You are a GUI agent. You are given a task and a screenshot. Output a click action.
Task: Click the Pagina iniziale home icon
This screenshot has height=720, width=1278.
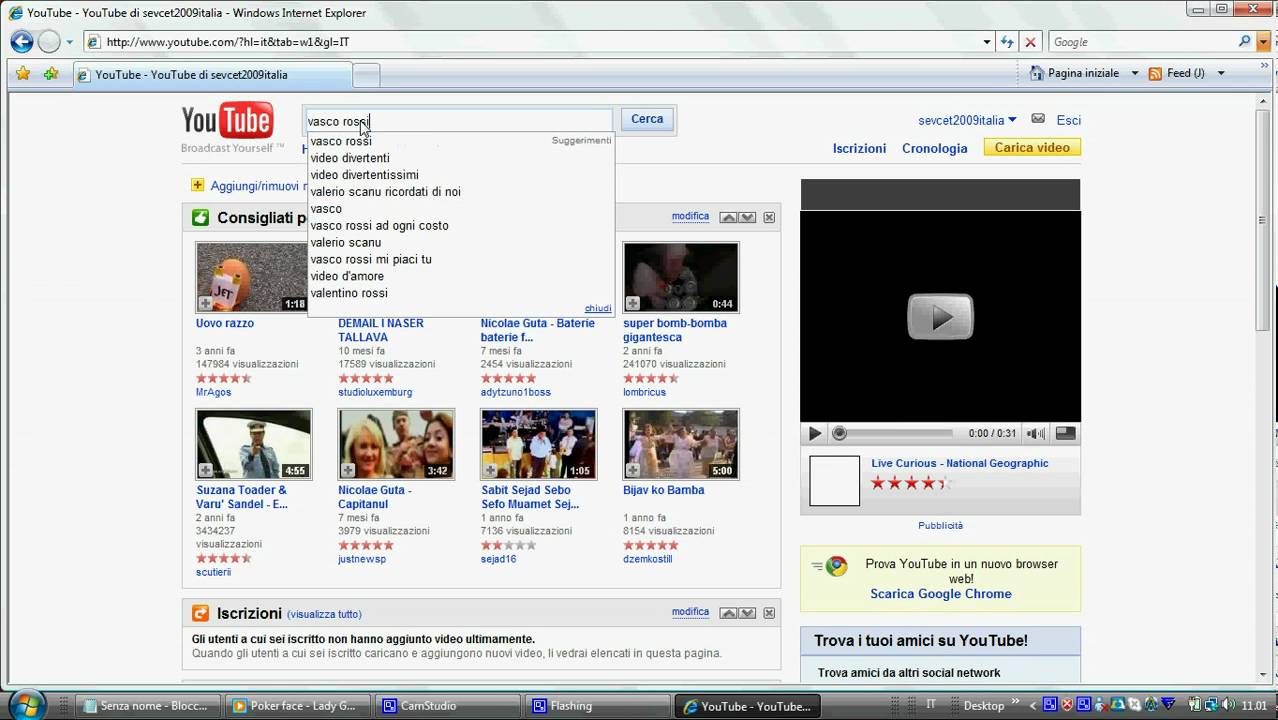(x=1037, y=73)
